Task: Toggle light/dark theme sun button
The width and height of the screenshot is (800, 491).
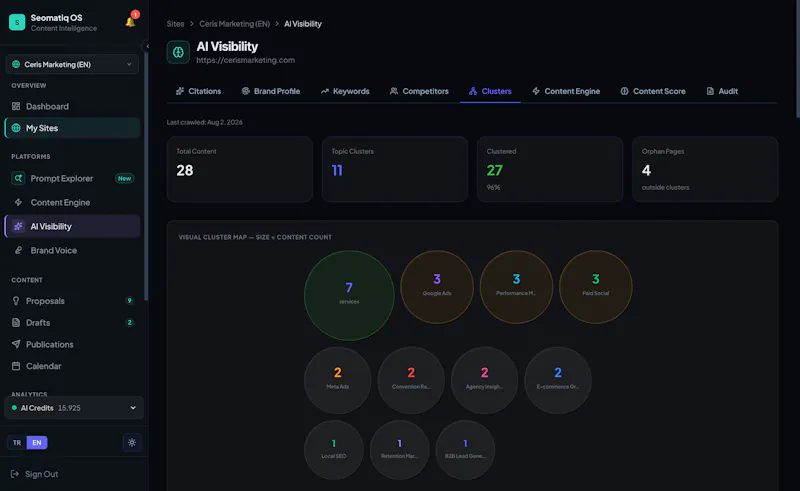Action: tap(132, 443)
